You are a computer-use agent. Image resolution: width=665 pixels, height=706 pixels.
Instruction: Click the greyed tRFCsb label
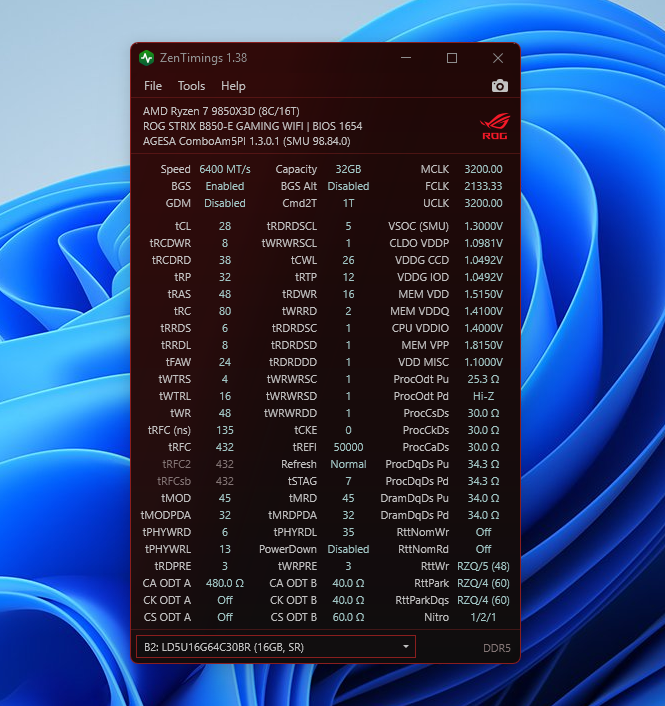click(174, 481)
